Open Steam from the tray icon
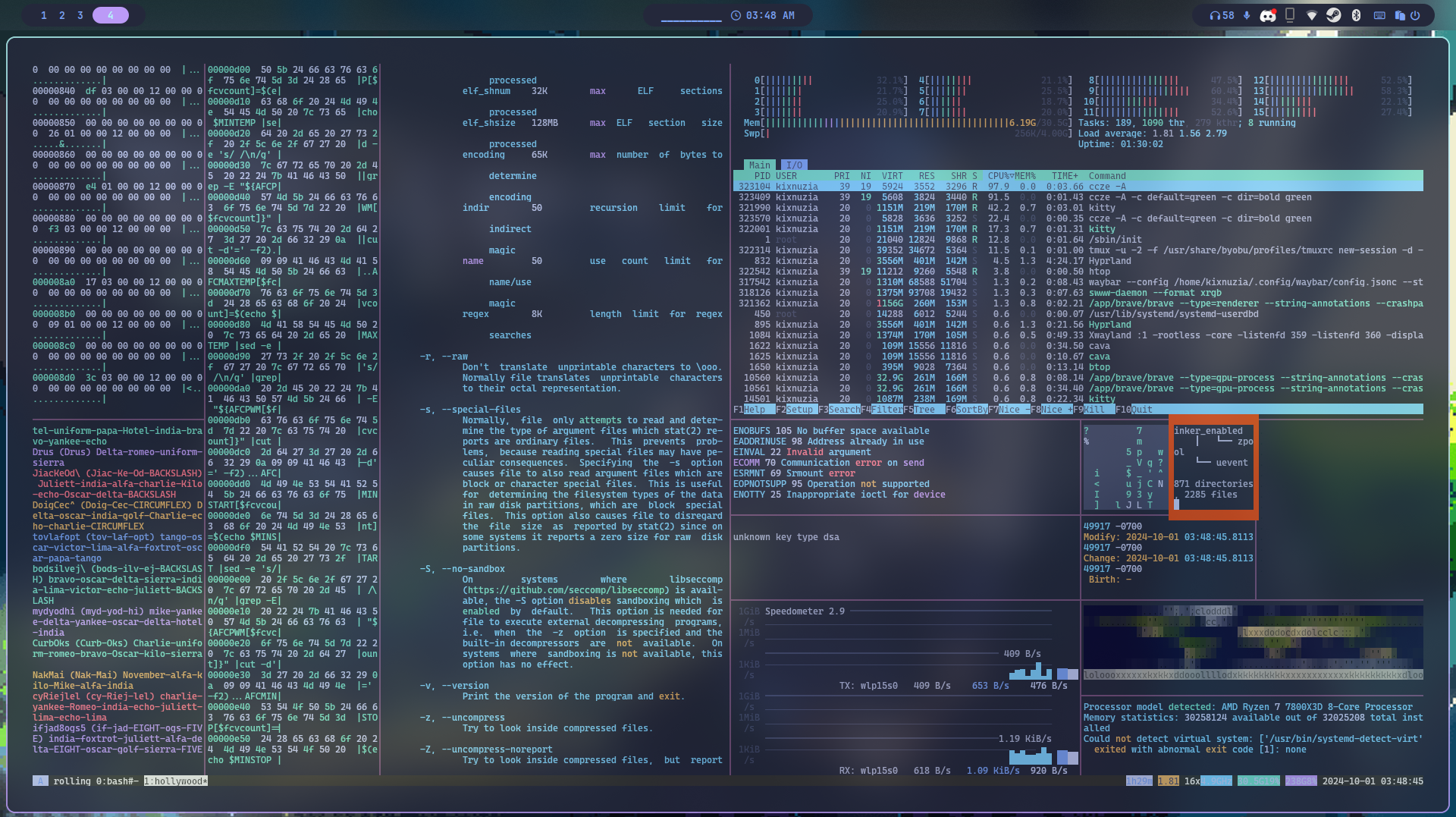 pos(1334,15)
